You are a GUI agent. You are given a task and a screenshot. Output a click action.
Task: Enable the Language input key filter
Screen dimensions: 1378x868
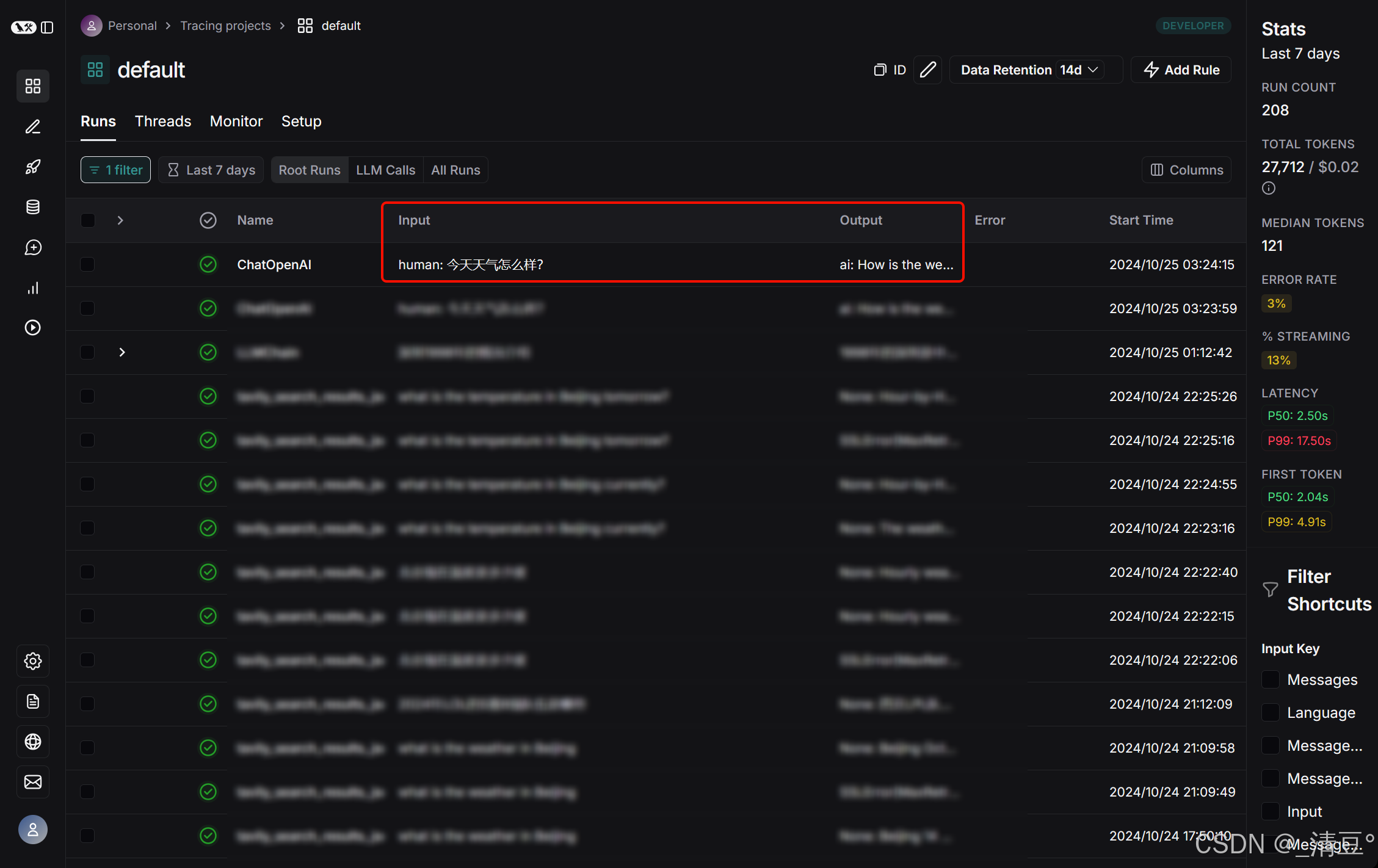(1271, 712)
